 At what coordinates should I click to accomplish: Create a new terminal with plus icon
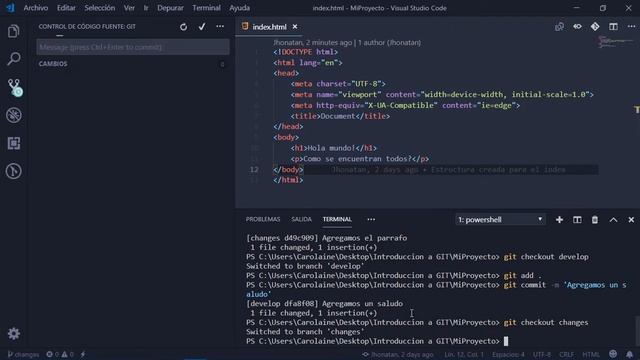(x=559, y=220)
